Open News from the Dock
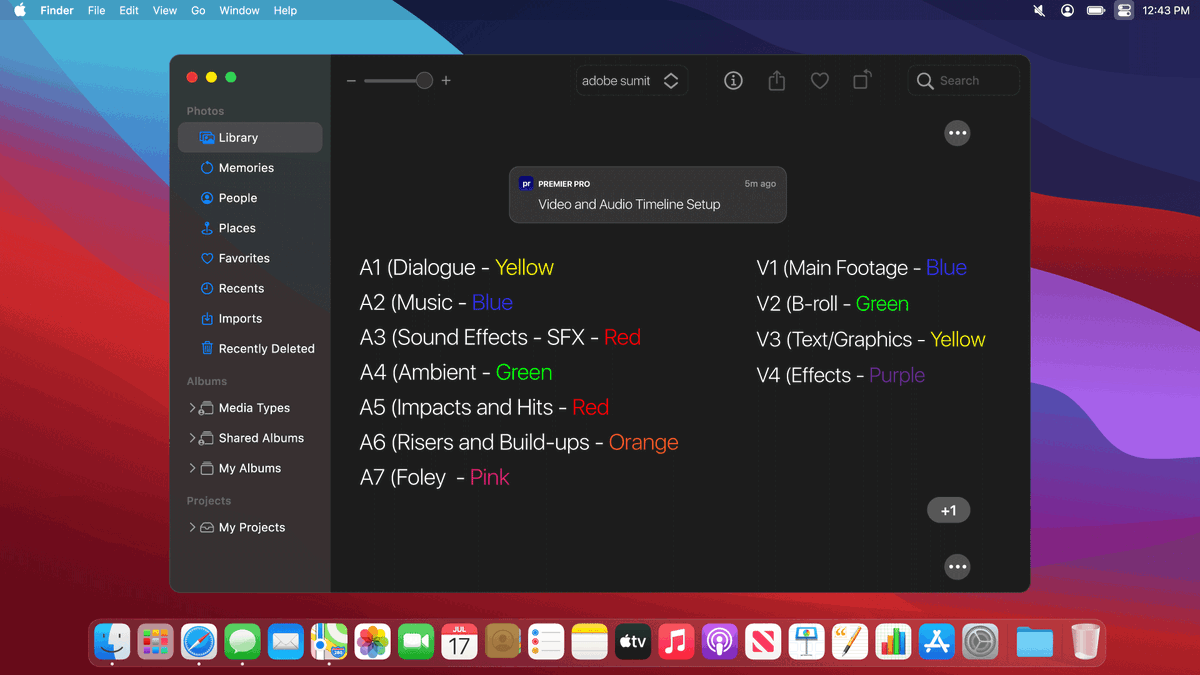 click(x=764, y=642)
